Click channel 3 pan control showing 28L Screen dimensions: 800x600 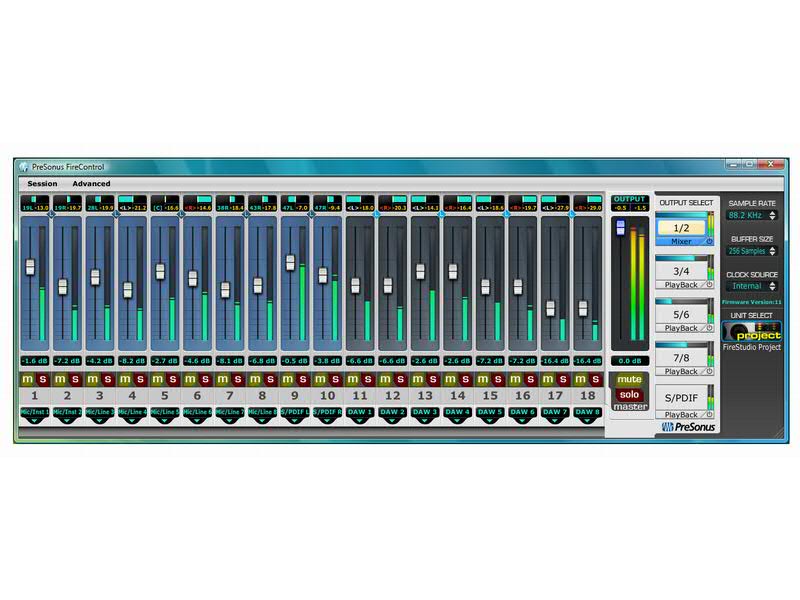pos(99,203)
